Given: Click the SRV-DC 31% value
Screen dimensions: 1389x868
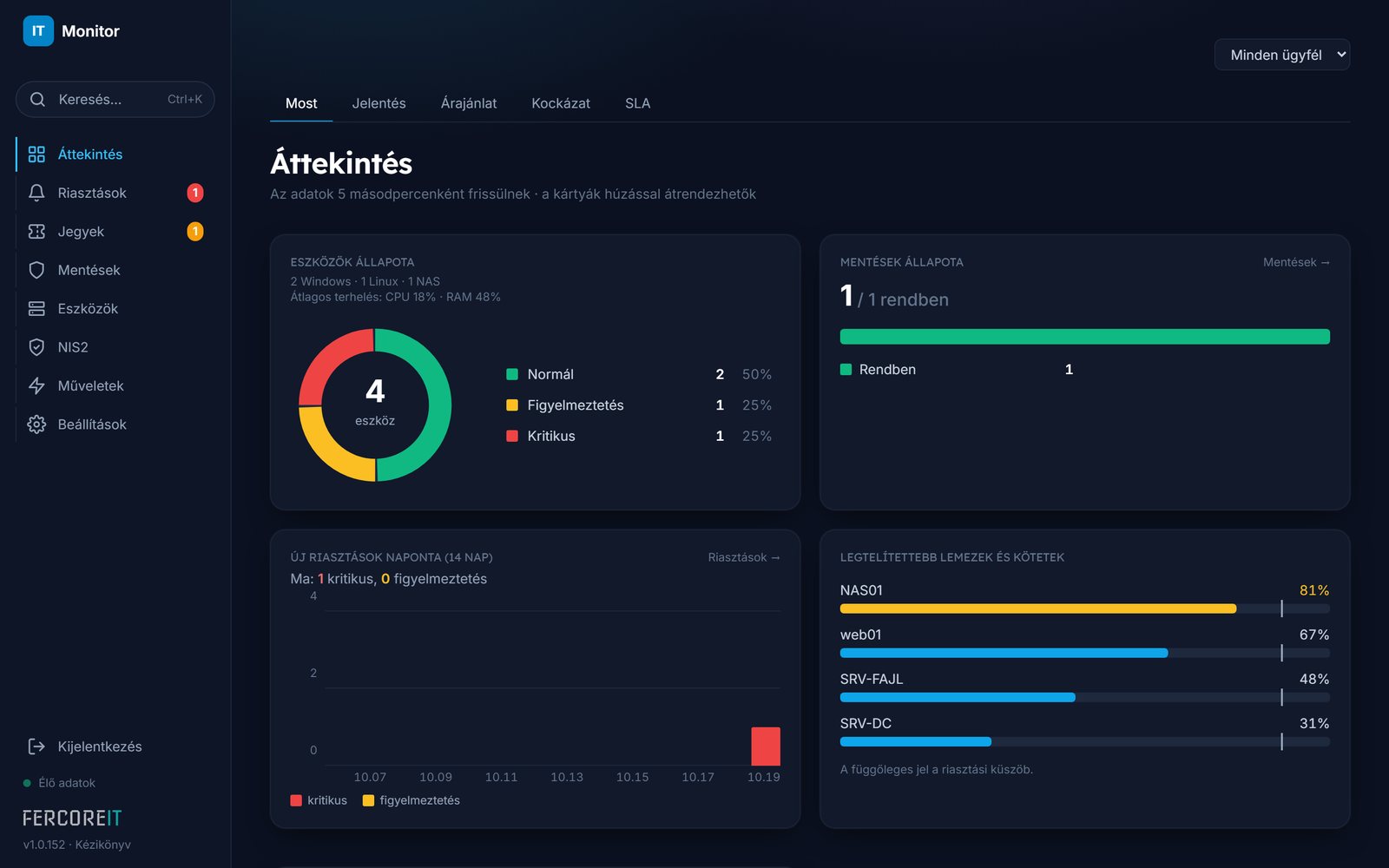Looking at the screenshot, I should (1314, 723).
